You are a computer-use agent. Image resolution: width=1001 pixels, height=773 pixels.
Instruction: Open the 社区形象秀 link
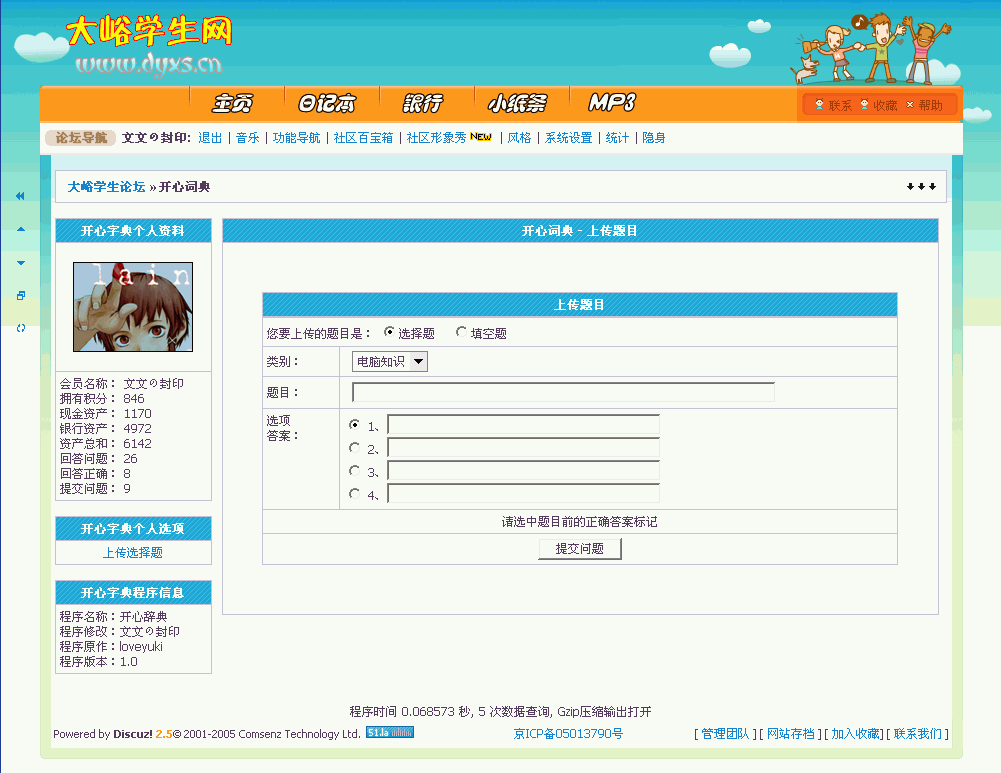437,138
